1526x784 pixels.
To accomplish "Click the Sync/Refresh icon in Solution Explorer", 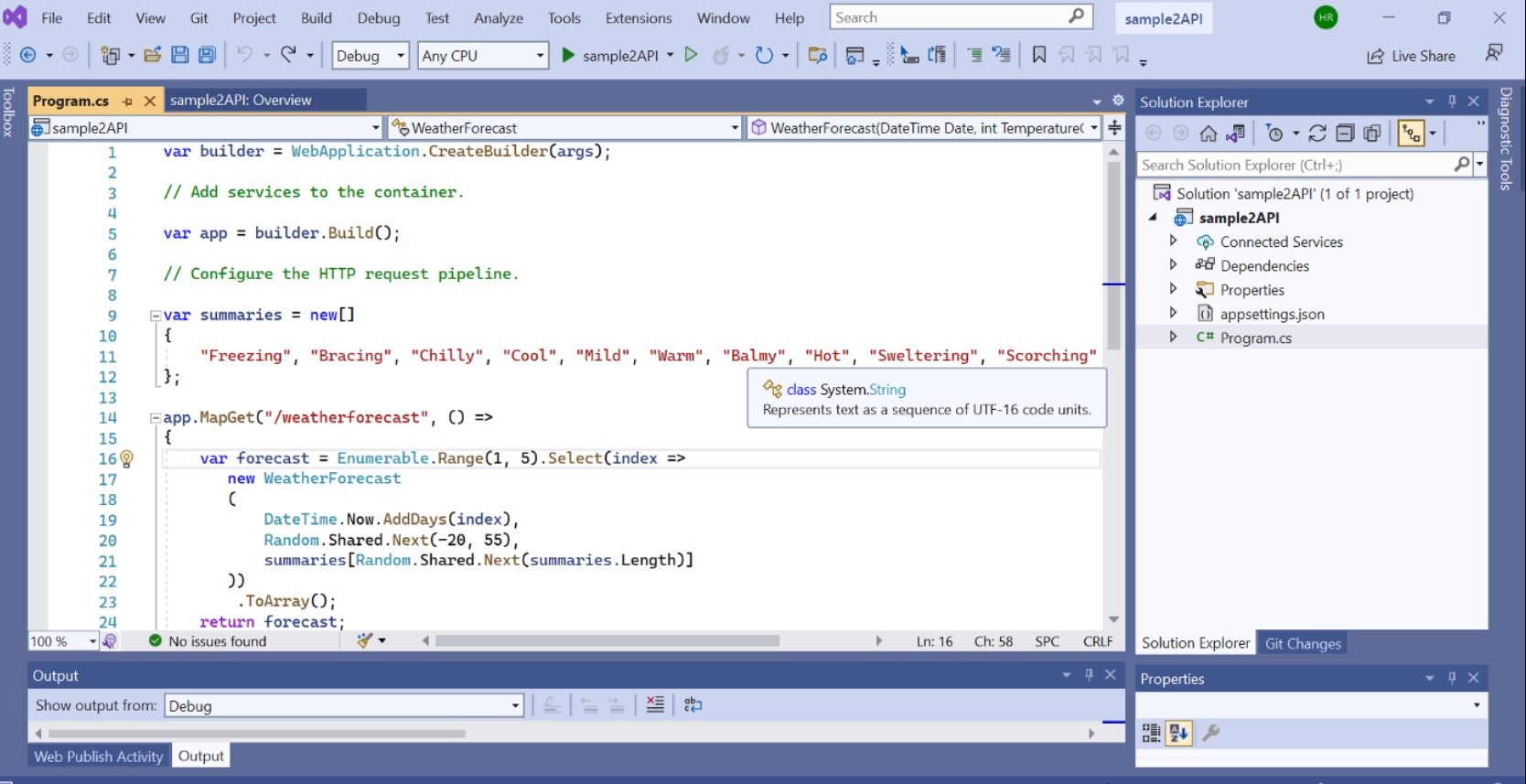I will coord(1316,134).
